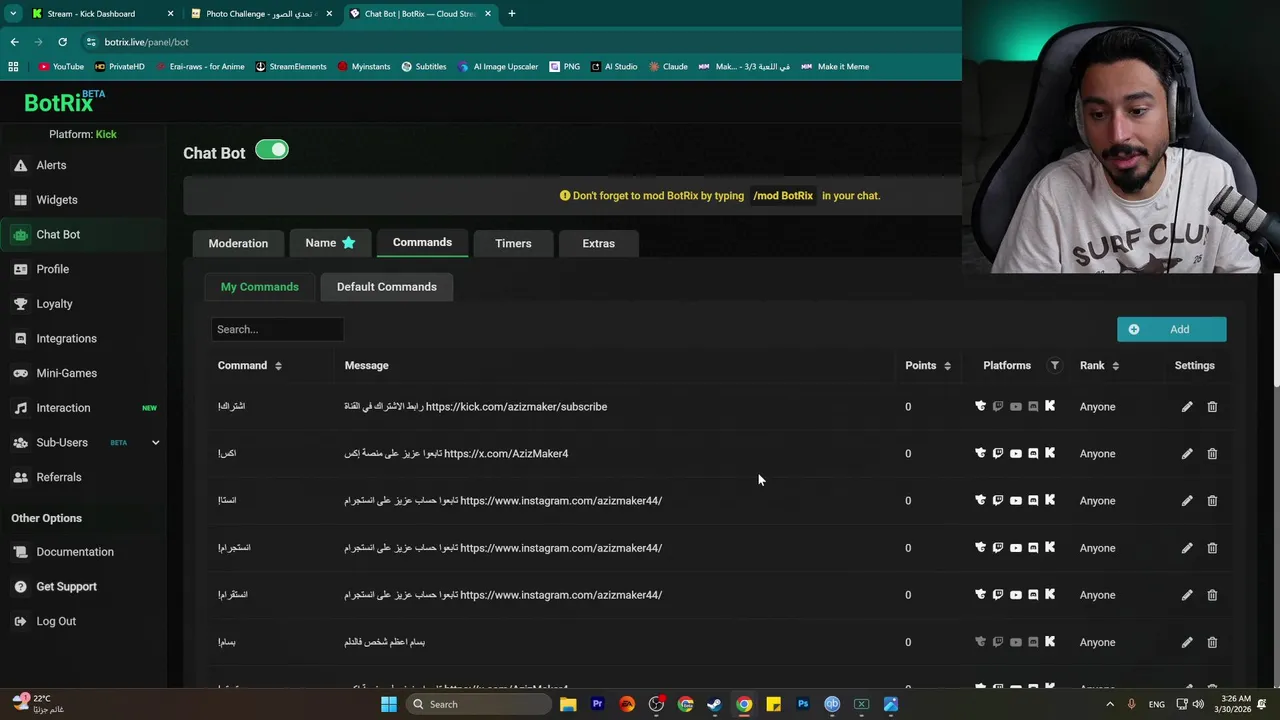Screen dimensions: 1280x720
Task: Select the Default Commands tab
Action: tap(386, 287)
